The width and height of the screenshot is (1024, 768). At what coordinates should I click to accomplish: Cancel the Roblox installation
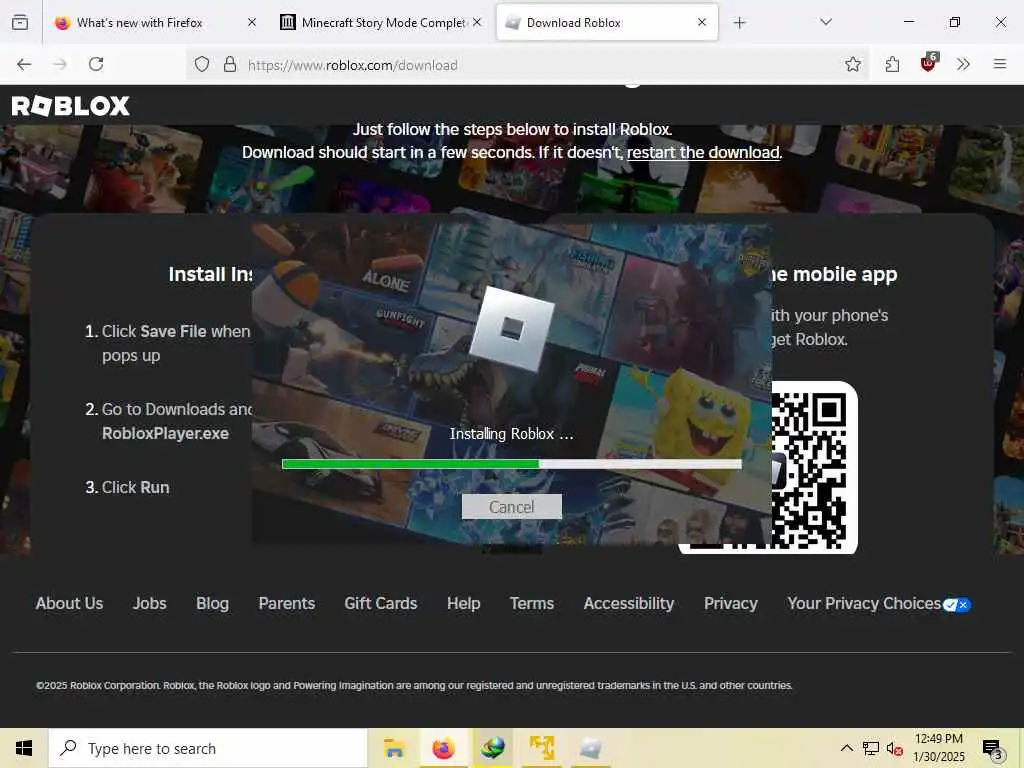click(x=511, y=507)
